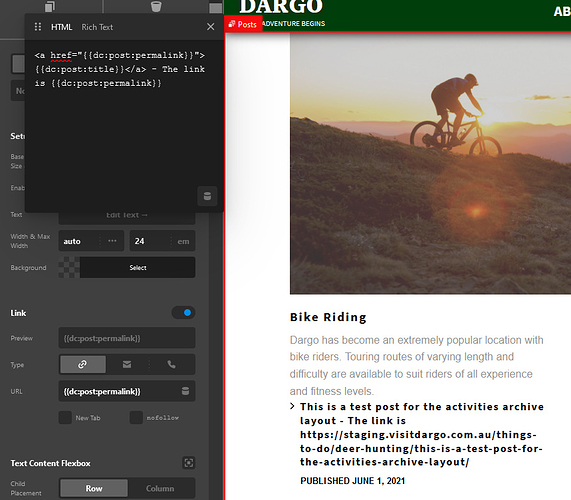Switch to the Rich Text tab
571x500 pixels.
[x=97, y=27]
